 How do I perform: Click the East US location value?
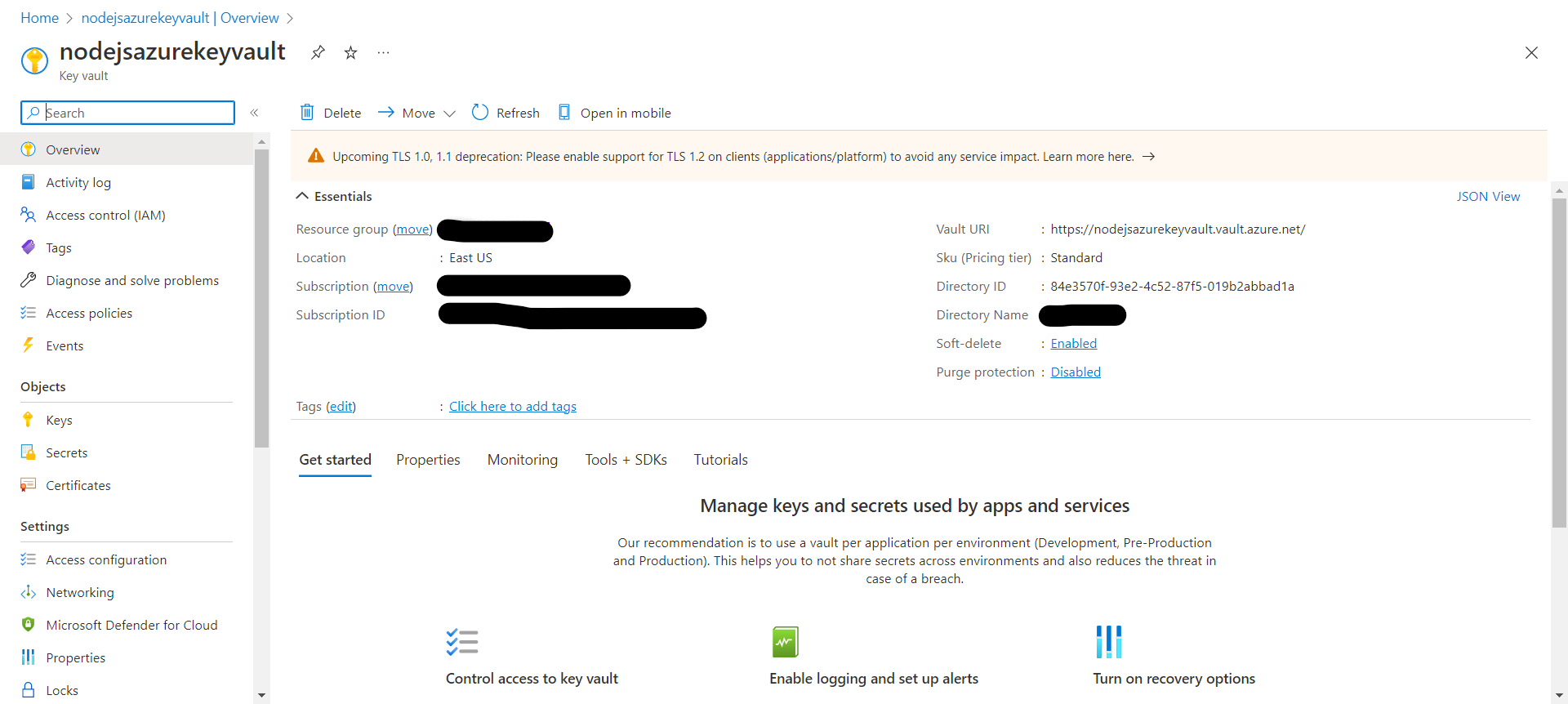[470, 257]
